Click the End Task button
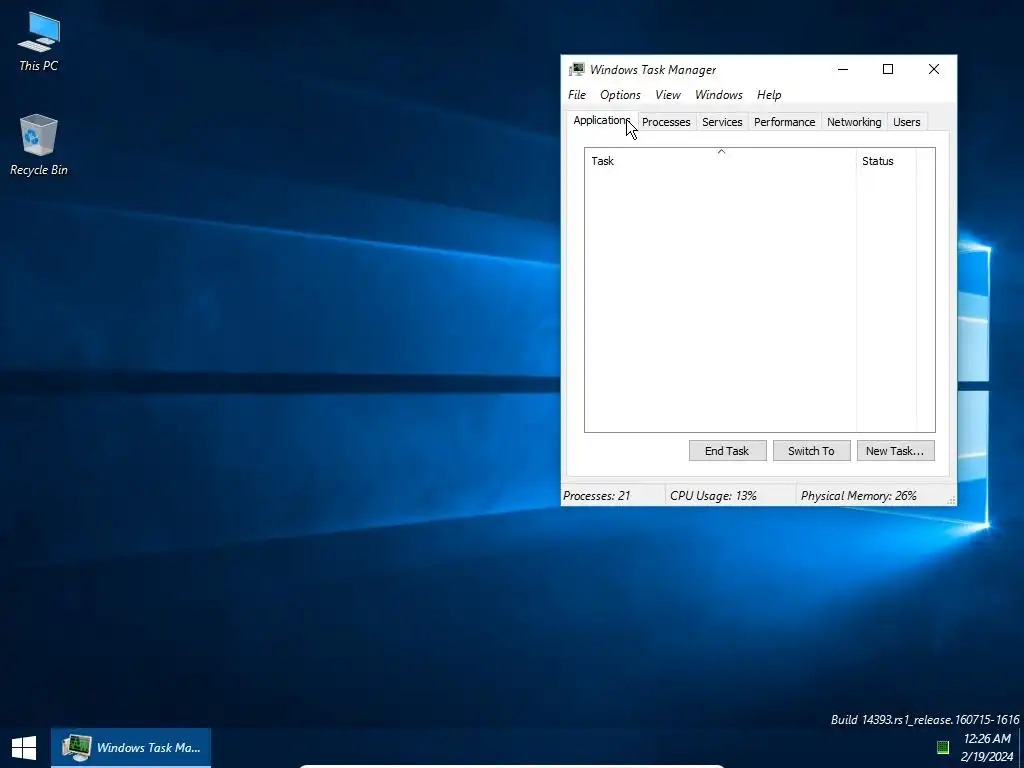Image resolution: width=1024 pixels, height=768 pixels. pyautogui.click(x=728, y=451)
